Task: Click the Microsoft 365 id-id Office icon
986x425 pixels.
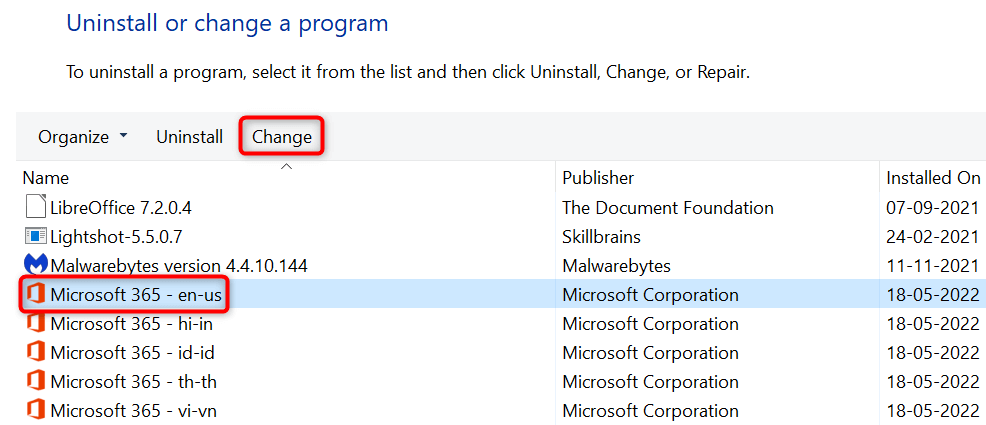Action: 35,353
